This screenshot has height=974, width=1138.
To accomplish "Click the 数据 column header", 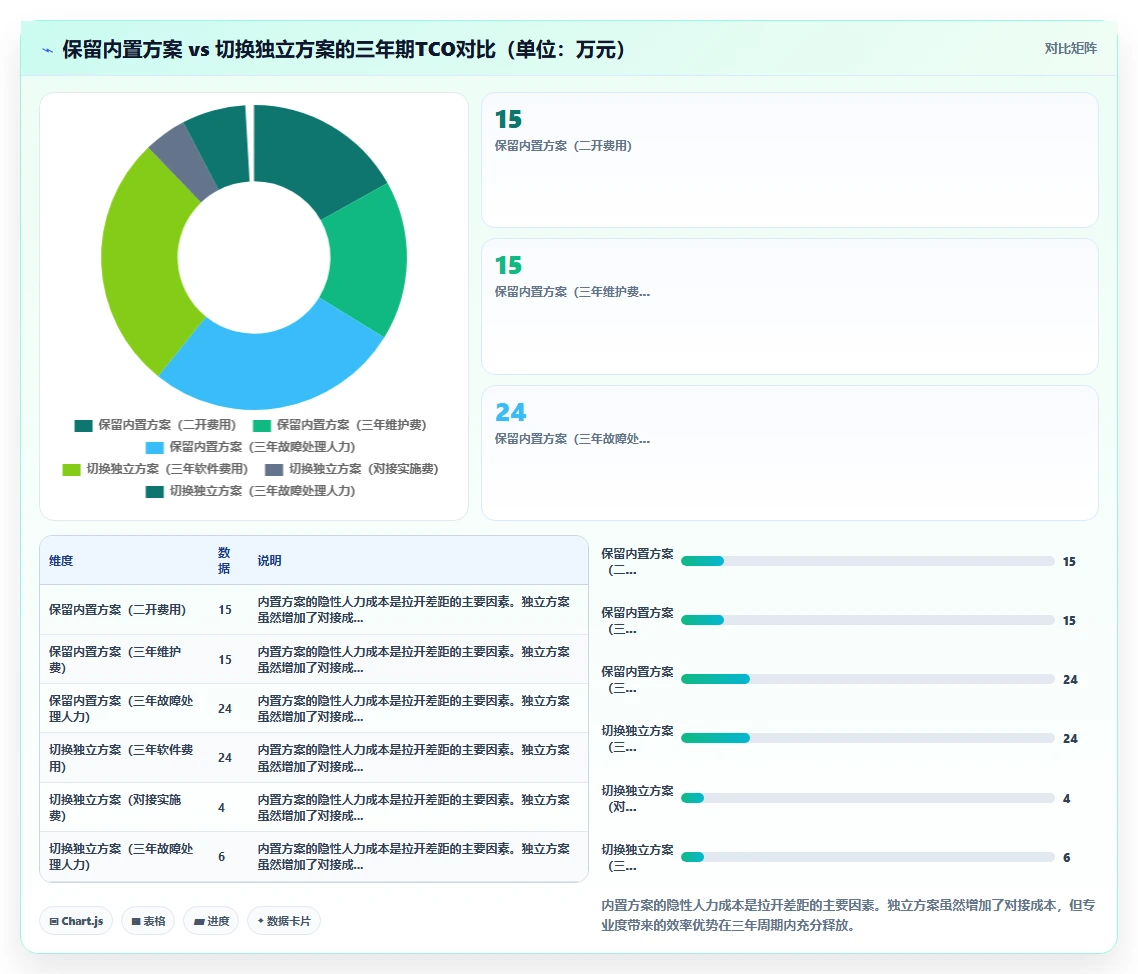I will point(224,560).
